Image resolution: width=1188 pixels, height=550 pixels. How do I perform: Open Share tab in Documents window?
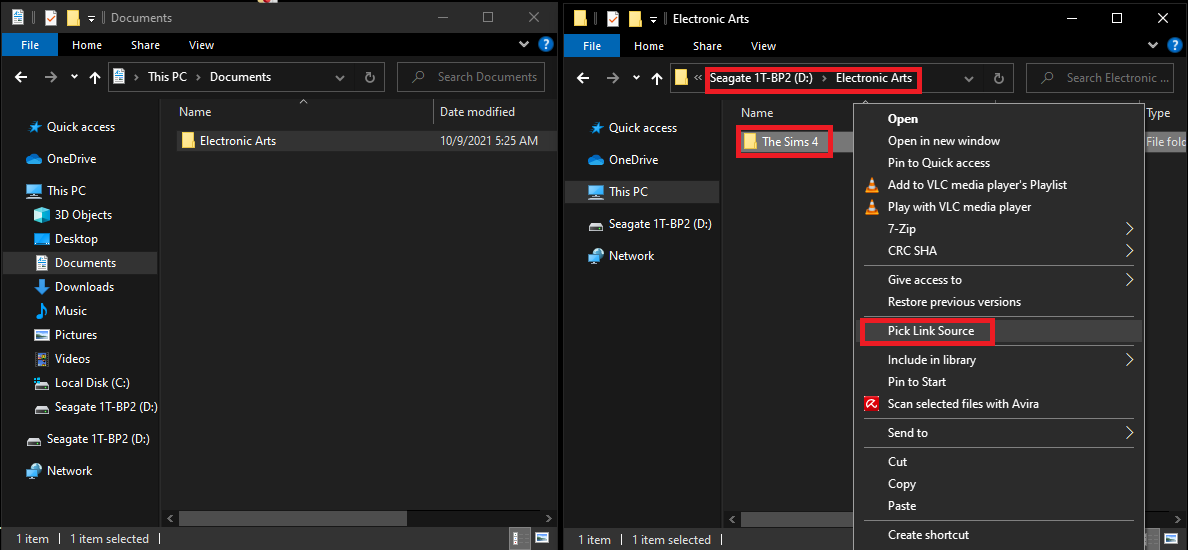pos(145,45)
